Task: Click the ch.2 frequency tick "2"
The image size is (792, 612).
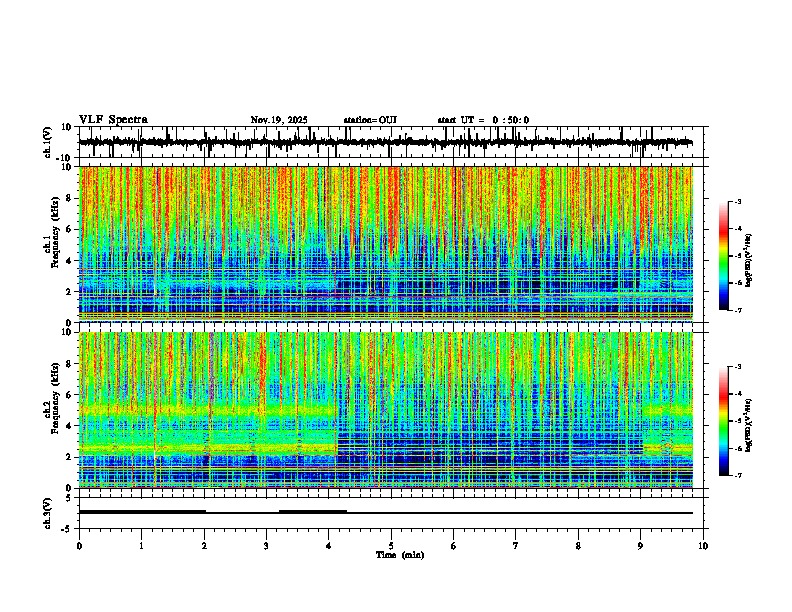Action: [x=69, y=457]
